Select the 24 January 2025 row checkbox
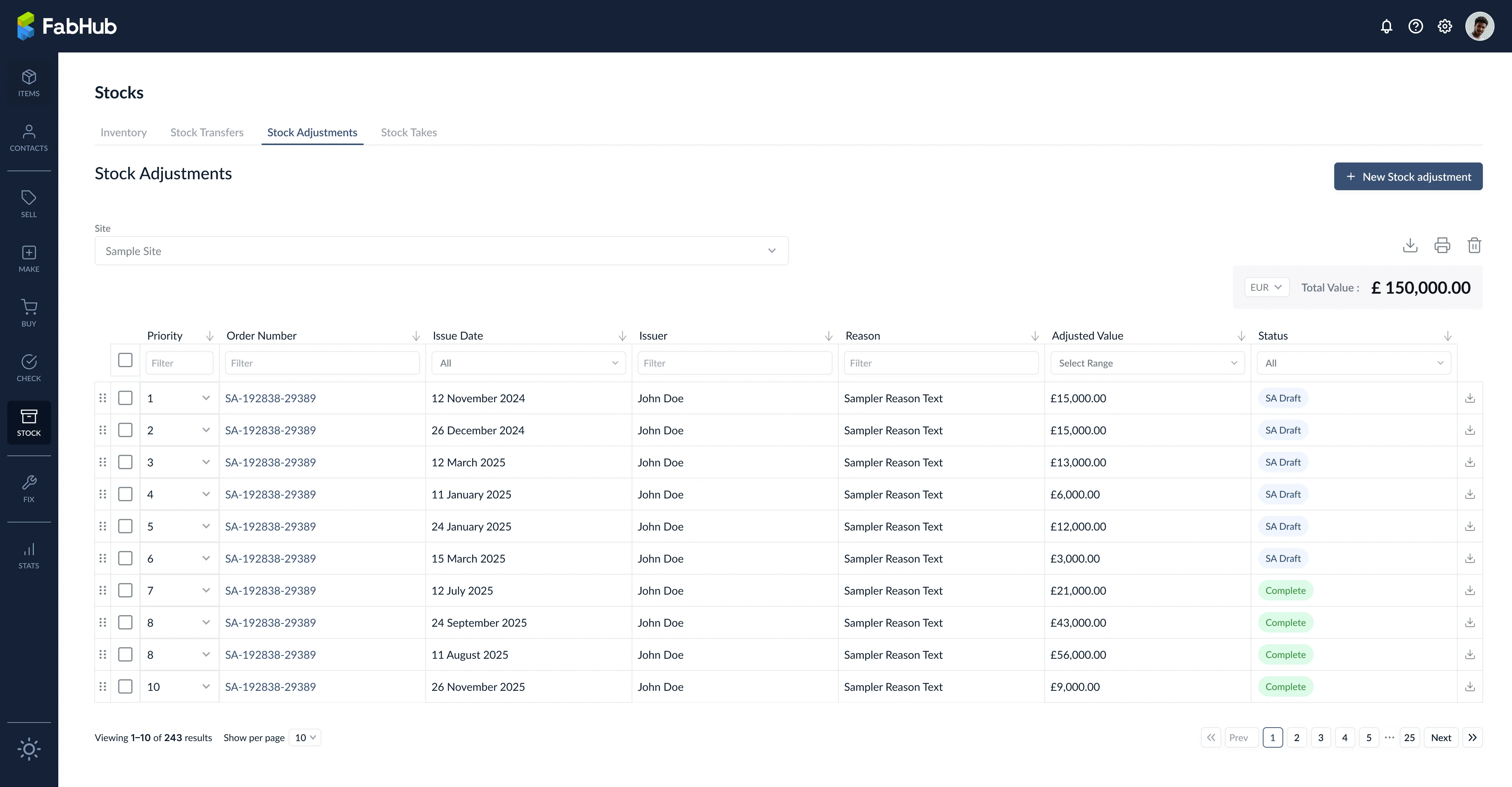The image size is (1512, 787). (x=125, y=526)
